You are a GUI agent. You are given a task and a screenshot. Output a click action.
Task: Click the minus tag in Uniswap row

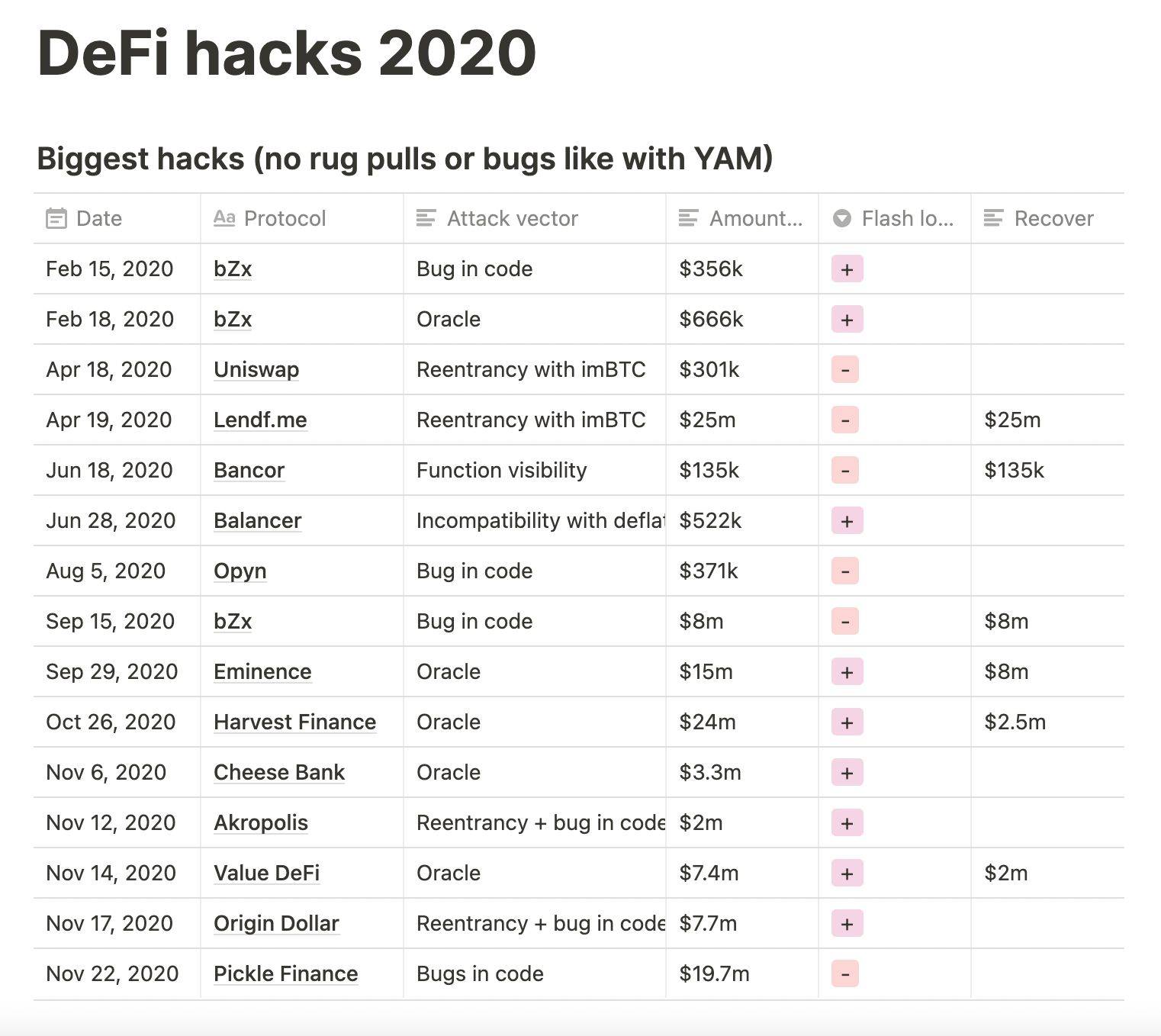pos(845,370)
